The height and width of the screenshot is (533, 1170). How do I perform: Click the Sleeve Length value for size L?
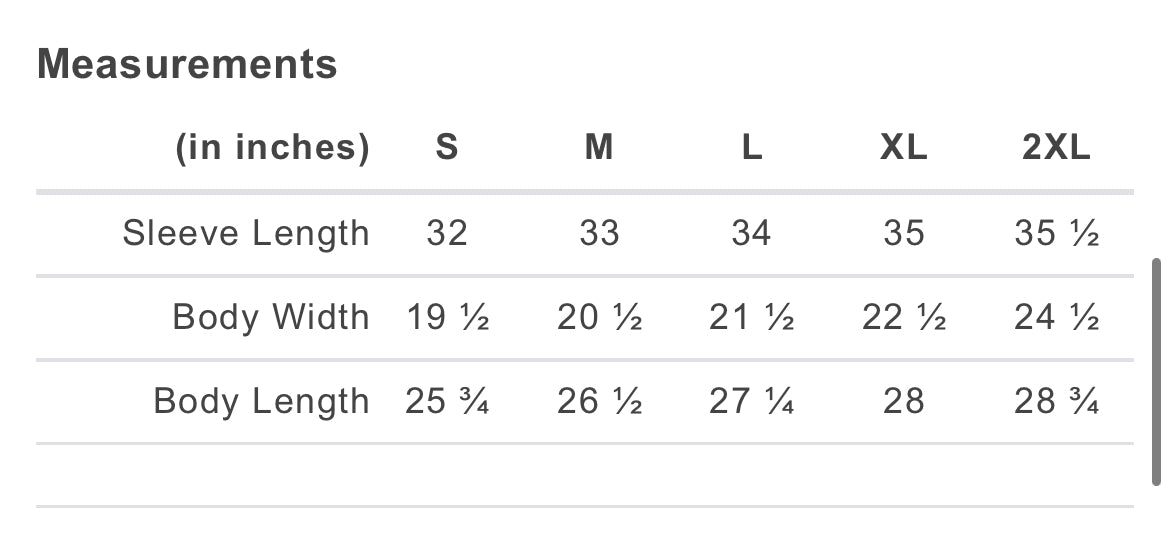(x=752, y=233)
